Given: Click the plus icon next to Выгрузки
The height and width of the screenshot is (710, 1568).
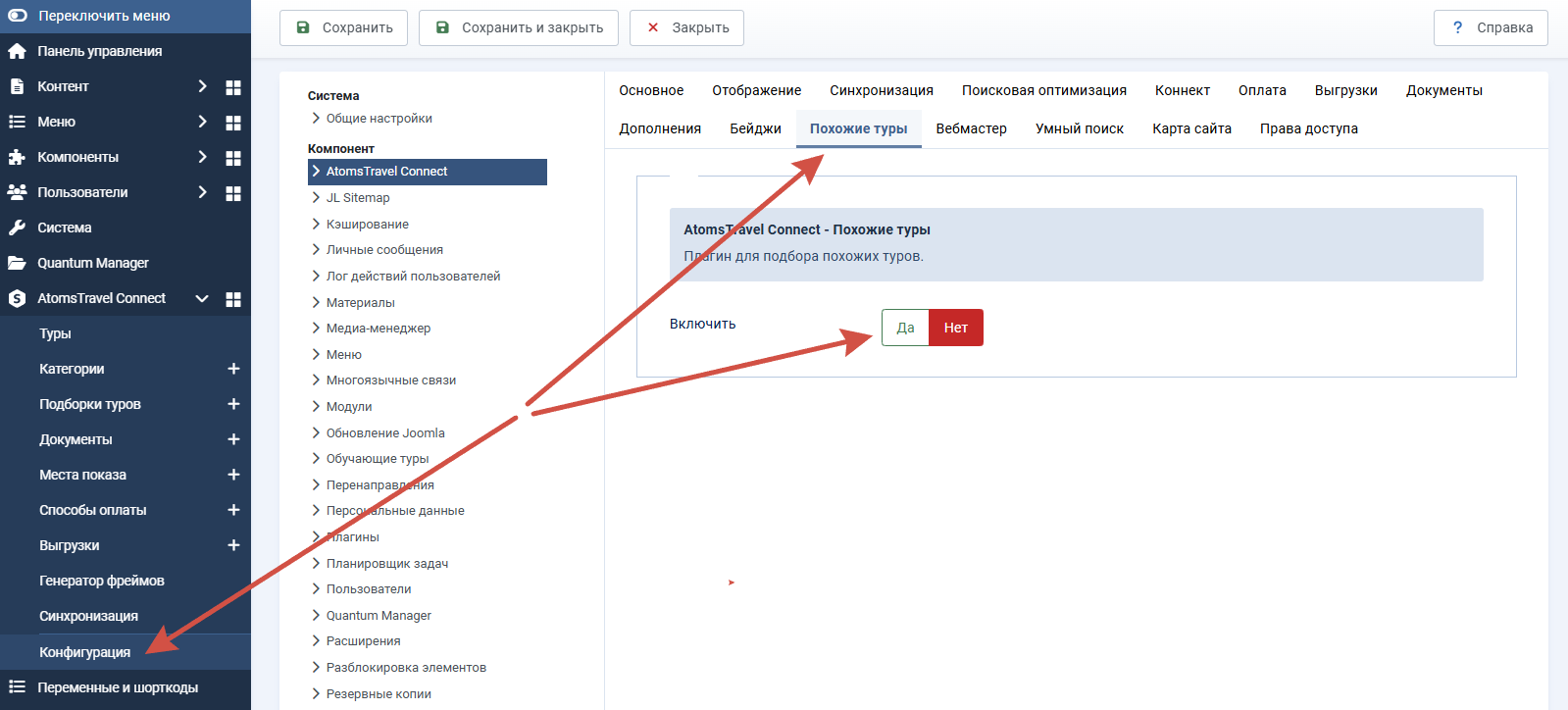Looking at the screenshot, I should 233,545.
